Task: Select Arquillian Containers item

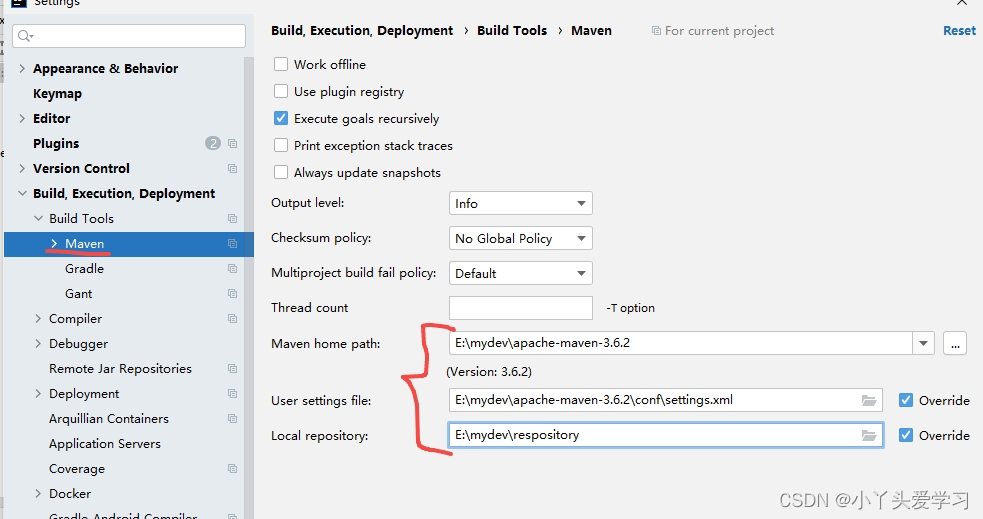Action: [109, 419]
